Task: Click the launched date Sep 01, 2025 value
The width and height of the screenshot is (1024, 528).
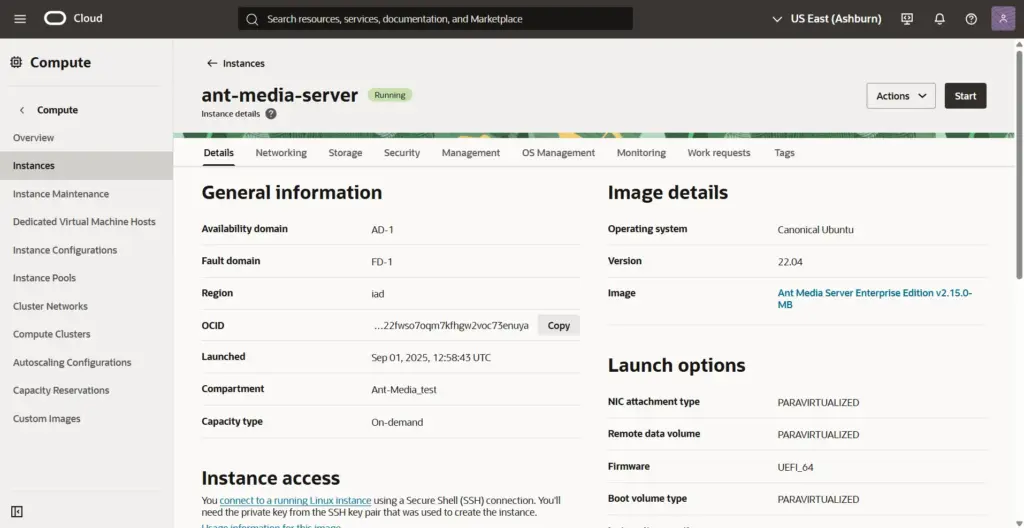Action: click(x=431, y=357)
